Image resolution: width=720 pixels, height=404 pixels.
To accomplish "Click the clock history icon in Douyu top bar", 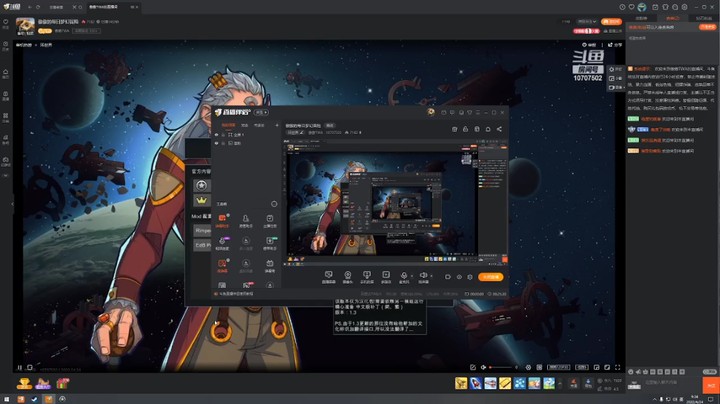I will (x=622, y=7).
